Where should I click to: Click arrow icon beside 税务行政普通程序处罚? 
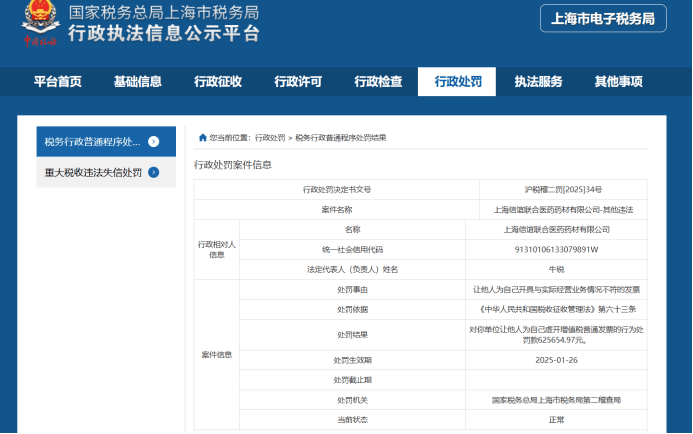(x=153, y=142)
